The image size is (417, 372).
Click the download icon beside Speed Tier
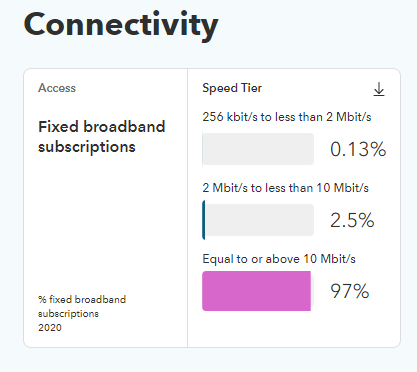tap(379, 89)
